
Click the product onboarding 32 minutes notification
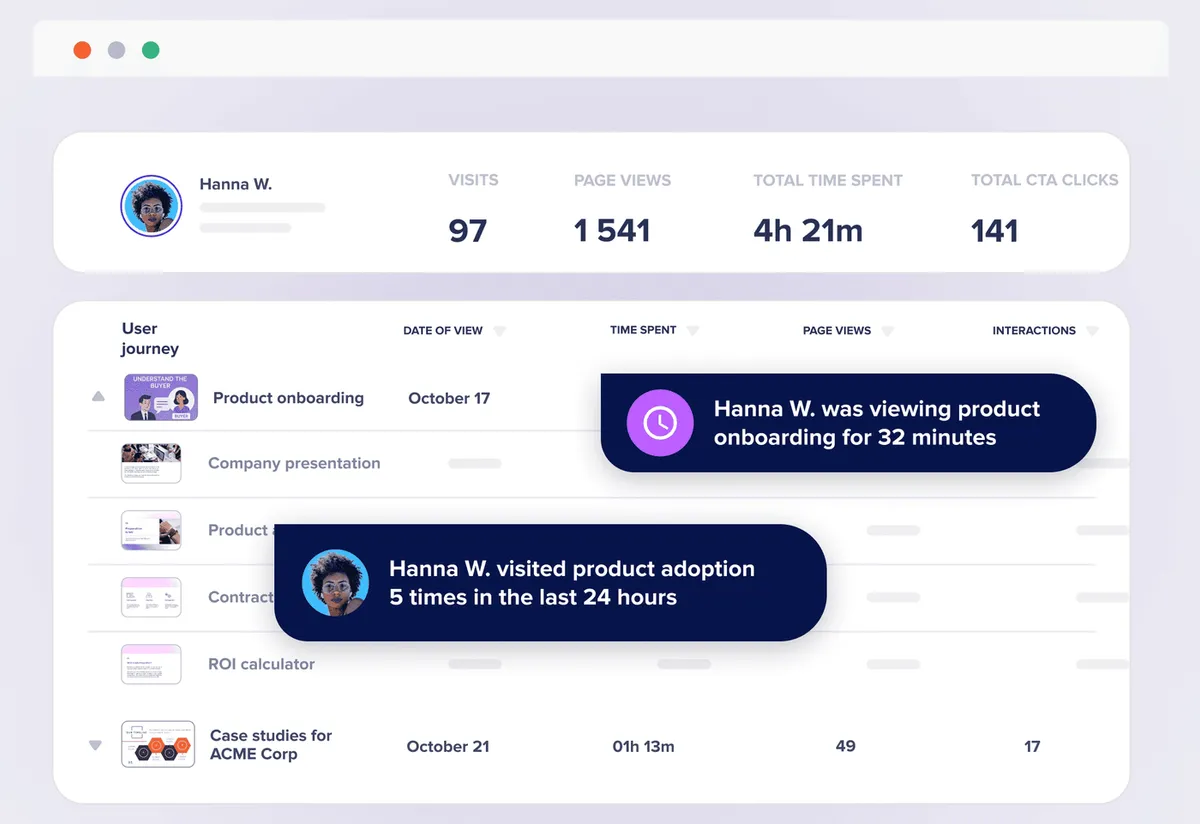tap(848, 423)
